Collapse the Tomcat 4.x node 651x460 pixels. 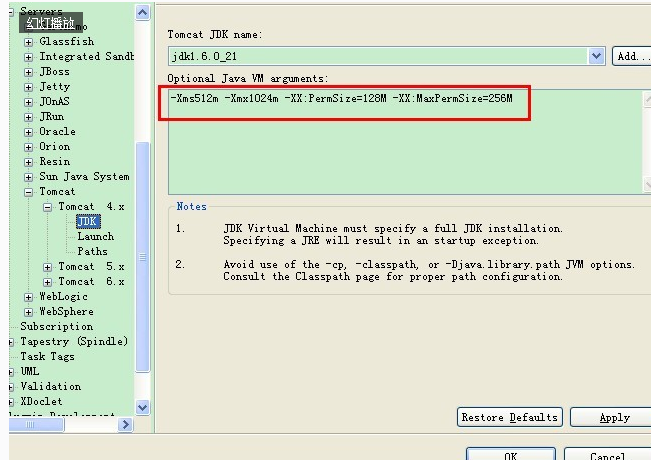pos(47,207)
